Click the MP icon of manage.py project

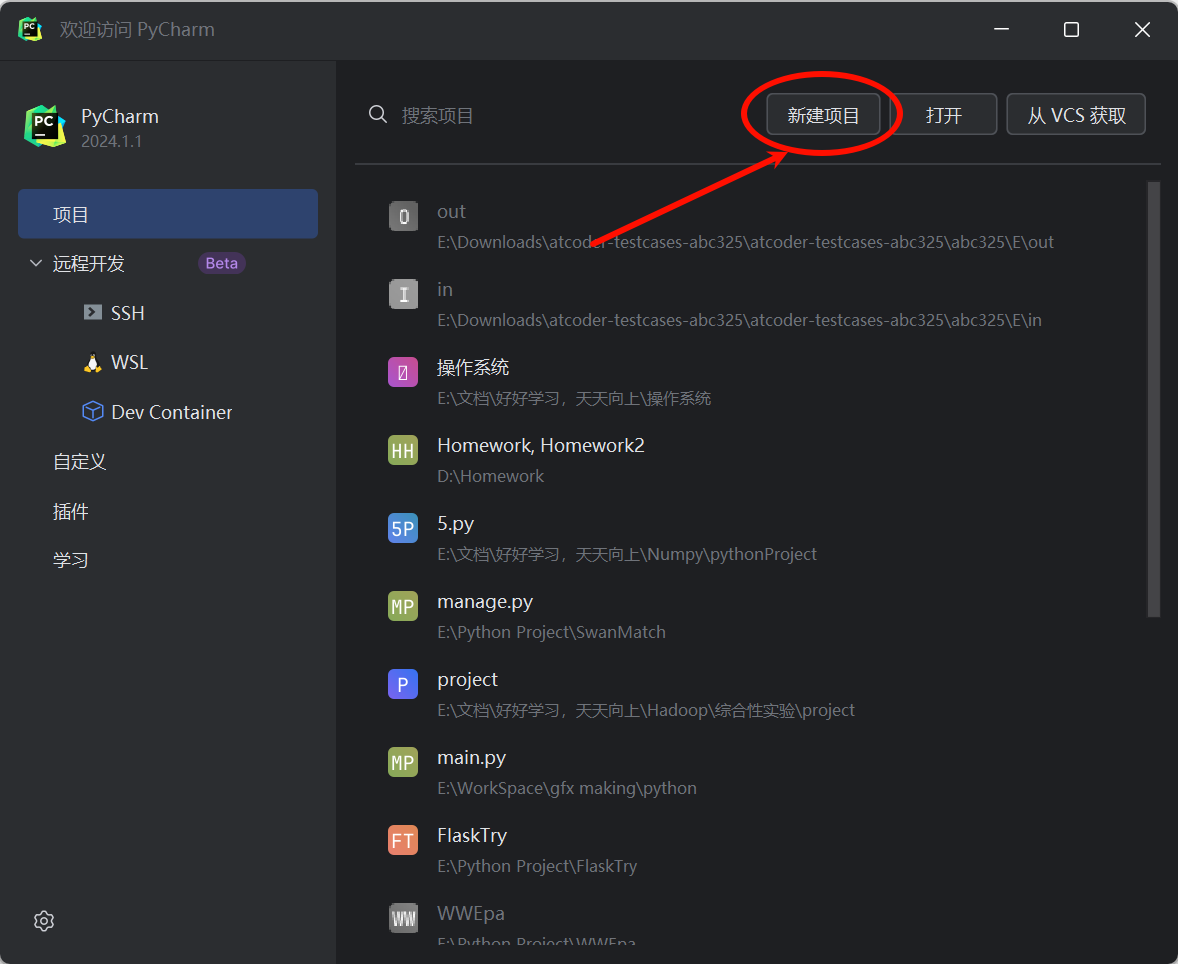pos(403,606)
